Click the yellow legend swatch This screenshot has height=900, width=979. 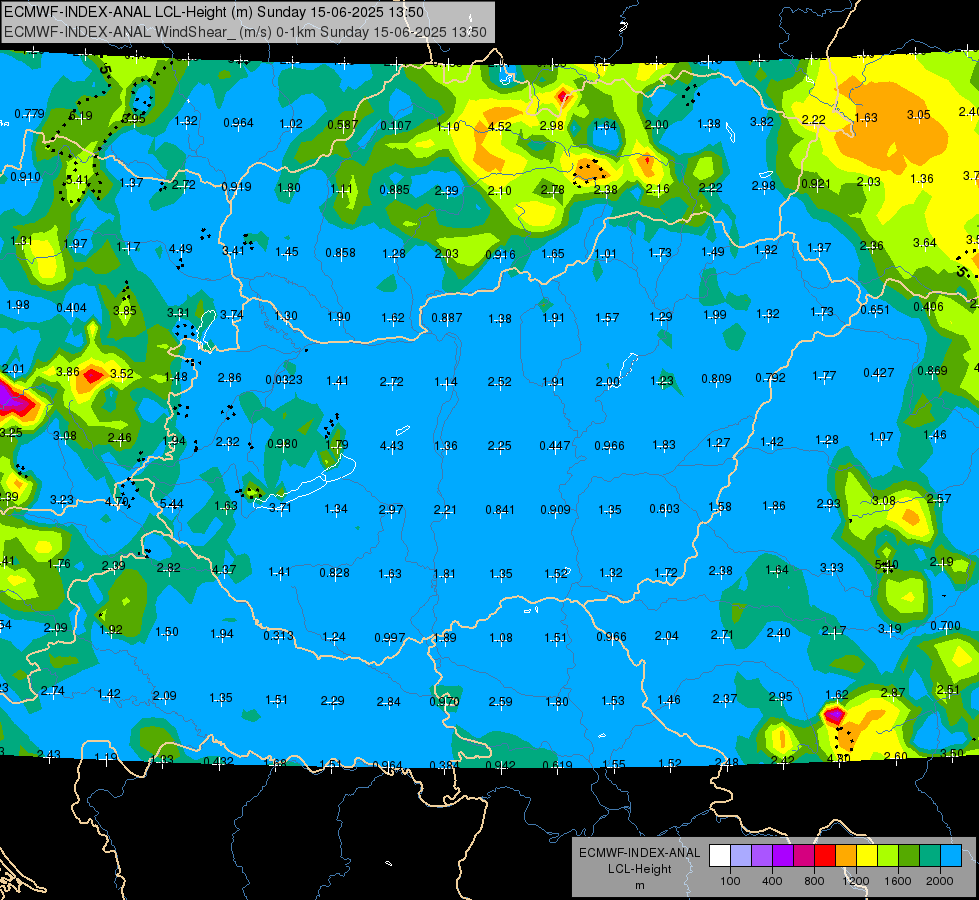point(867,856)
